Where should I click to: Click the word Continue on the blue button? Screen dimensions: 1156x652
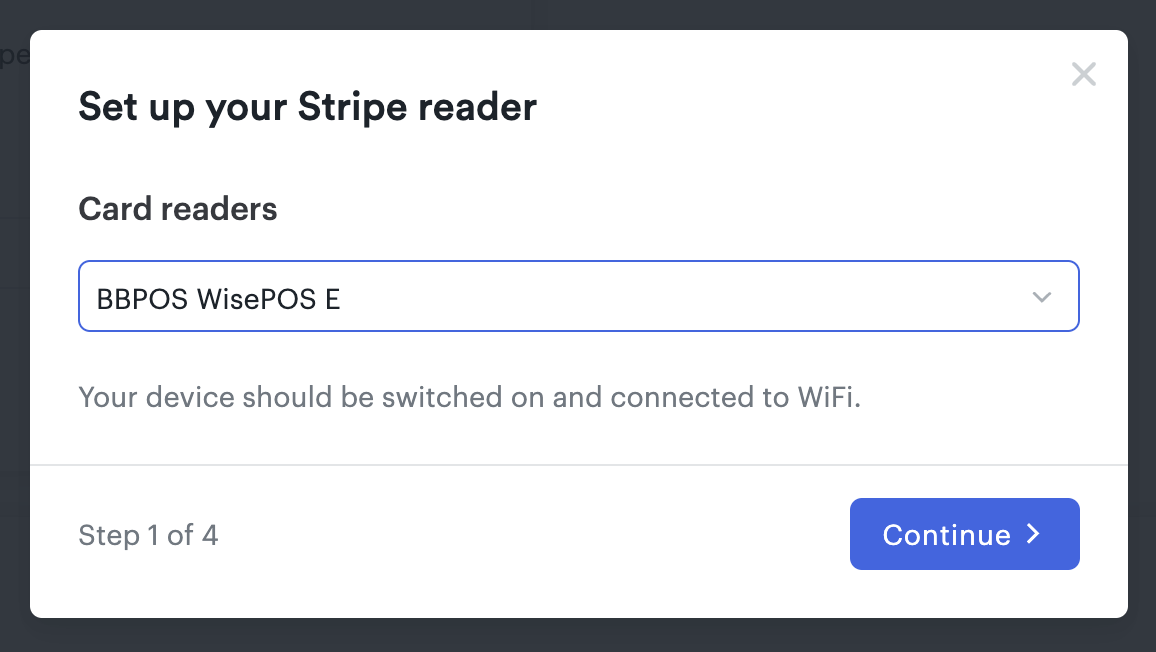click(947, 535)
